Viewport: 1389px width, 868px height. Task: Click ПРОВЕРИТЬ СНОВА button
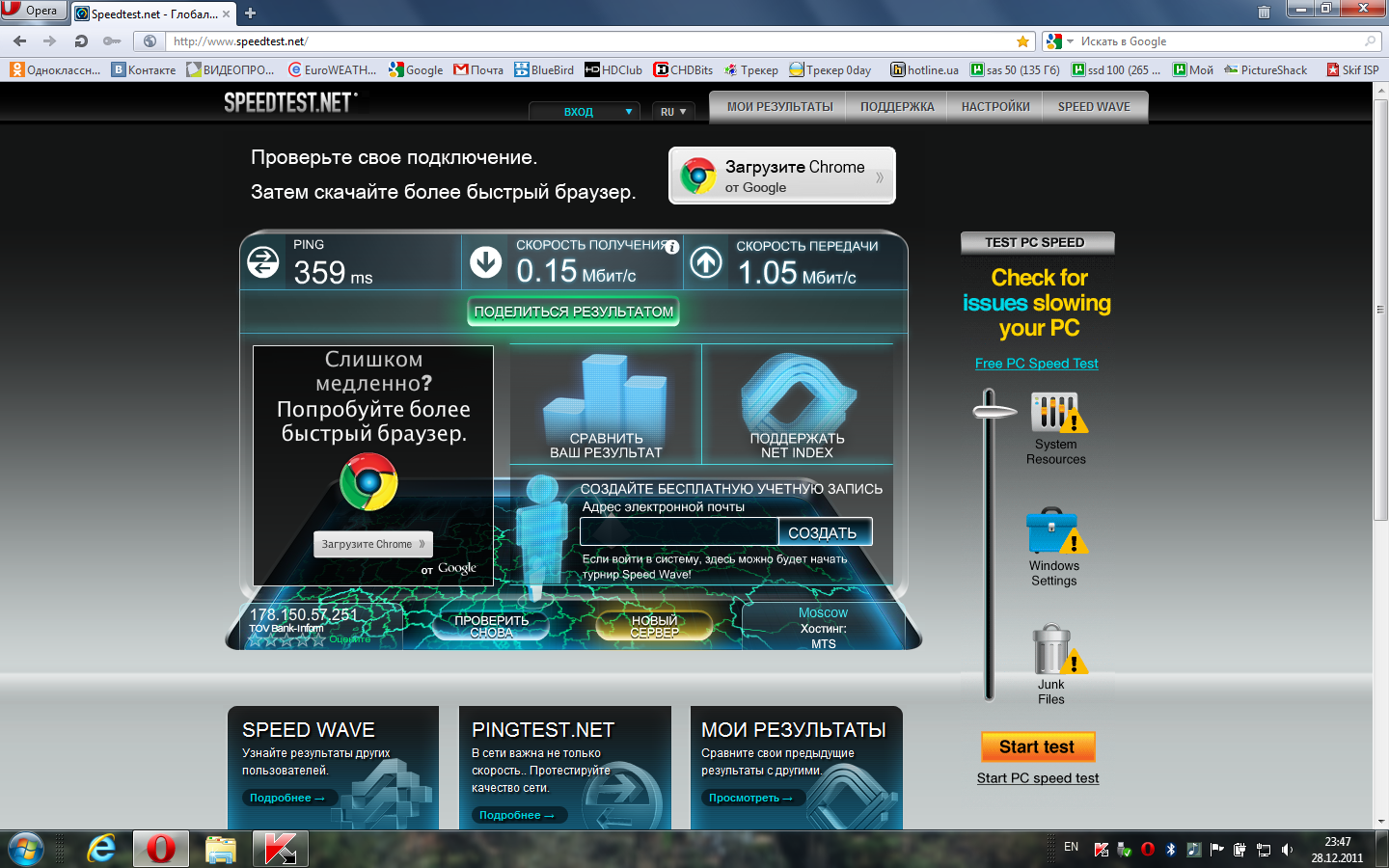point(491,627)
